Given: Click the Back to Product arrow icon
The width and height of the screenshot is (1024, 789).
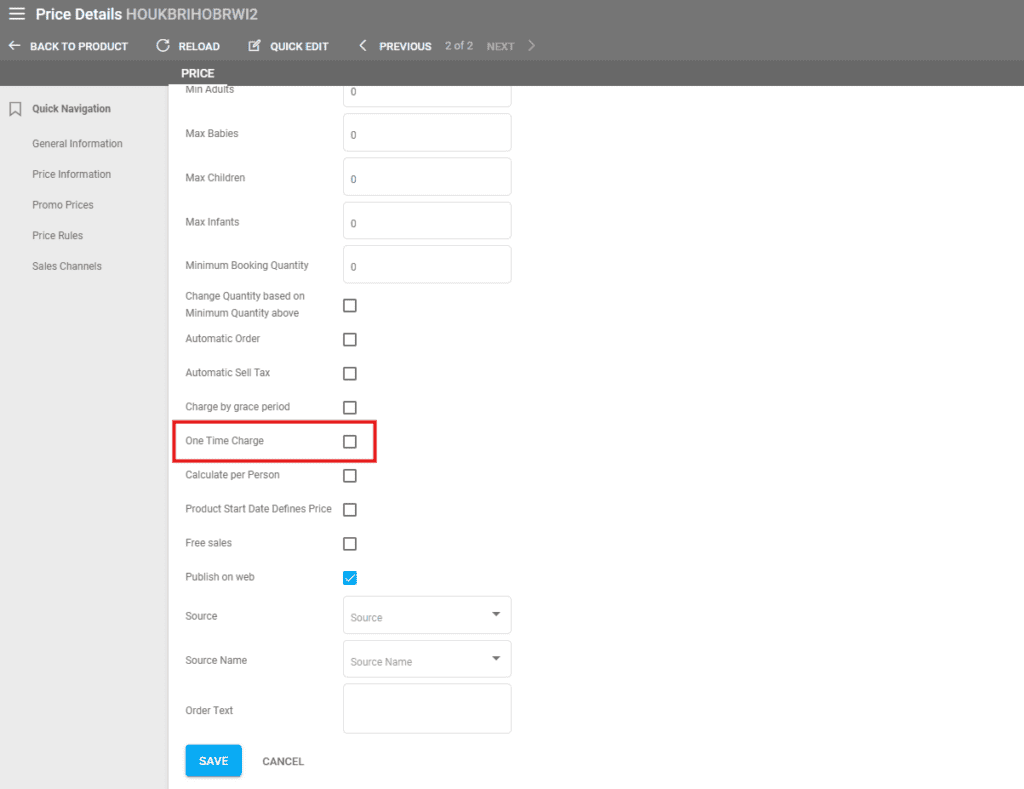Looking at the screenshot, I should click(14, 46).
